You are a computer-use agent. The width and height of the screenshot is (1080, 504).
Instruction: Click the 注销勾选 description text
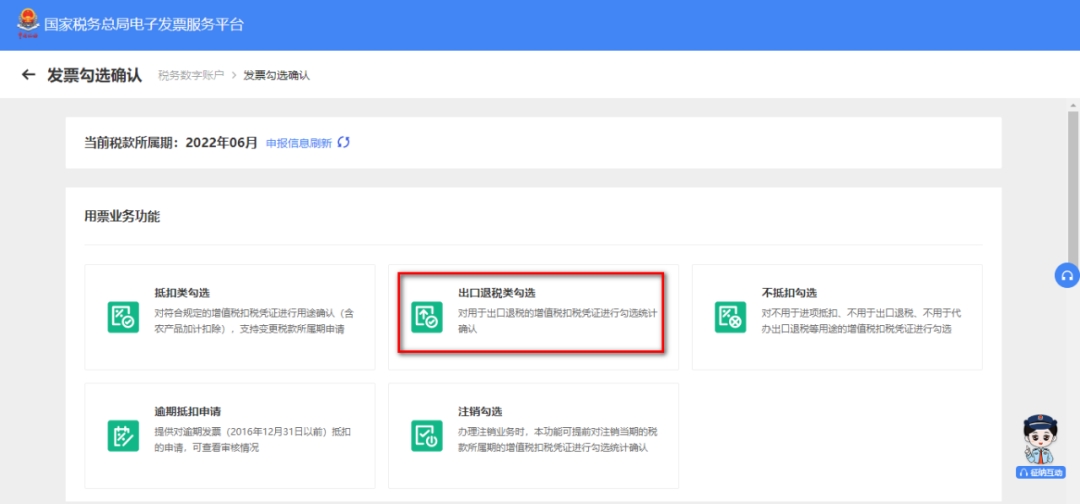click(558, 440)
